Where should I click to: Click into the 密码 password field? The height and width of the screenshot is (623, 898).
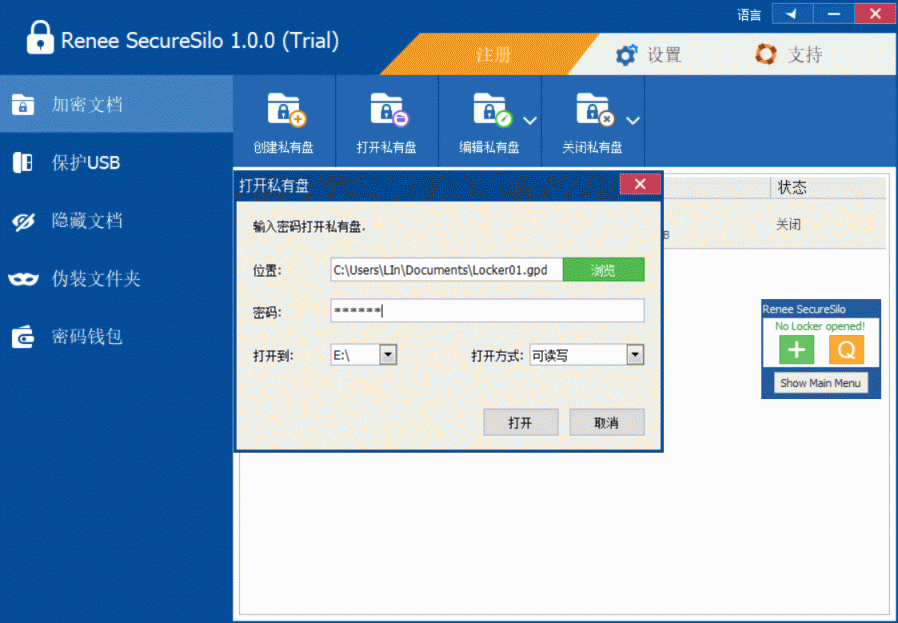[487, 311]
